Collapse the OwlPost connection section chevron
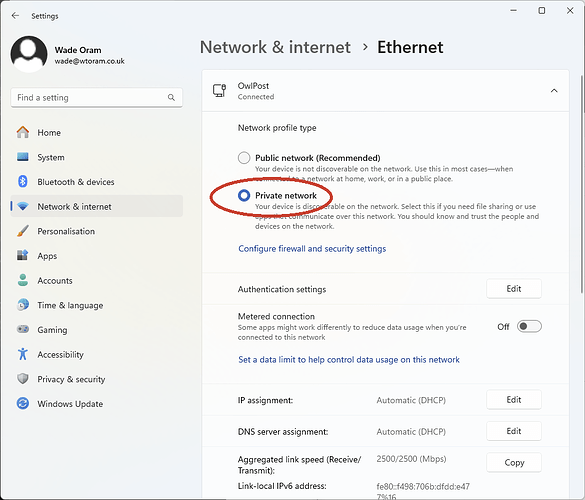Screen dimensions: 585x500 point(554,91)
